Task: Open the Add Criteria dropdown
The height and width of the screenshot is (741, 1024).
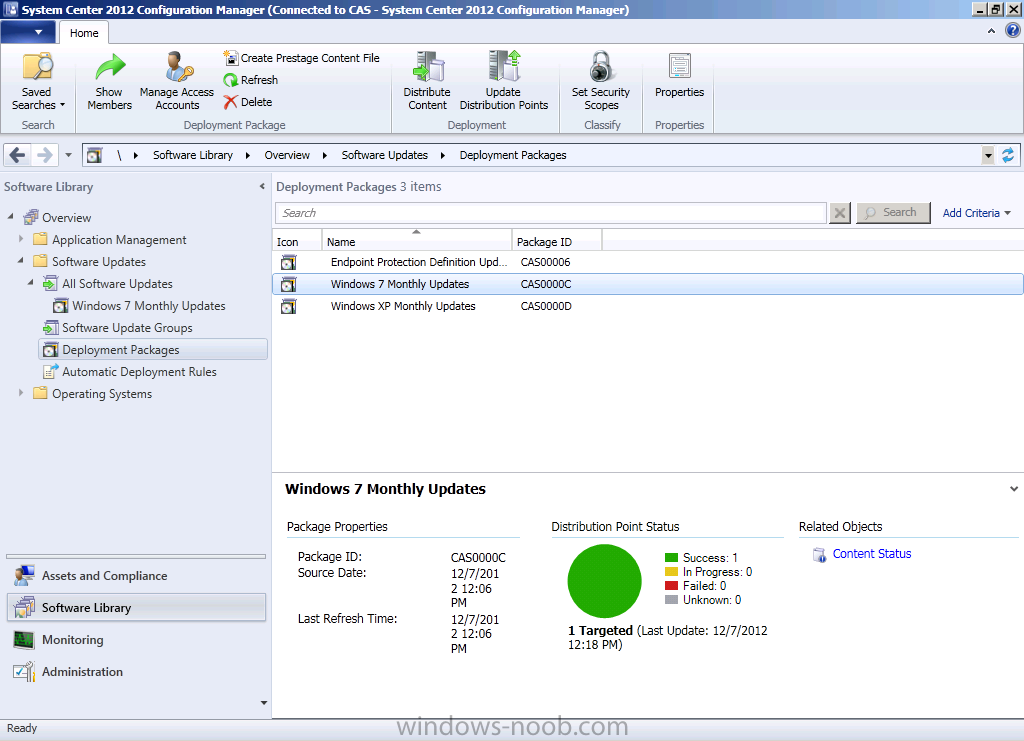Action: [976, 213]
